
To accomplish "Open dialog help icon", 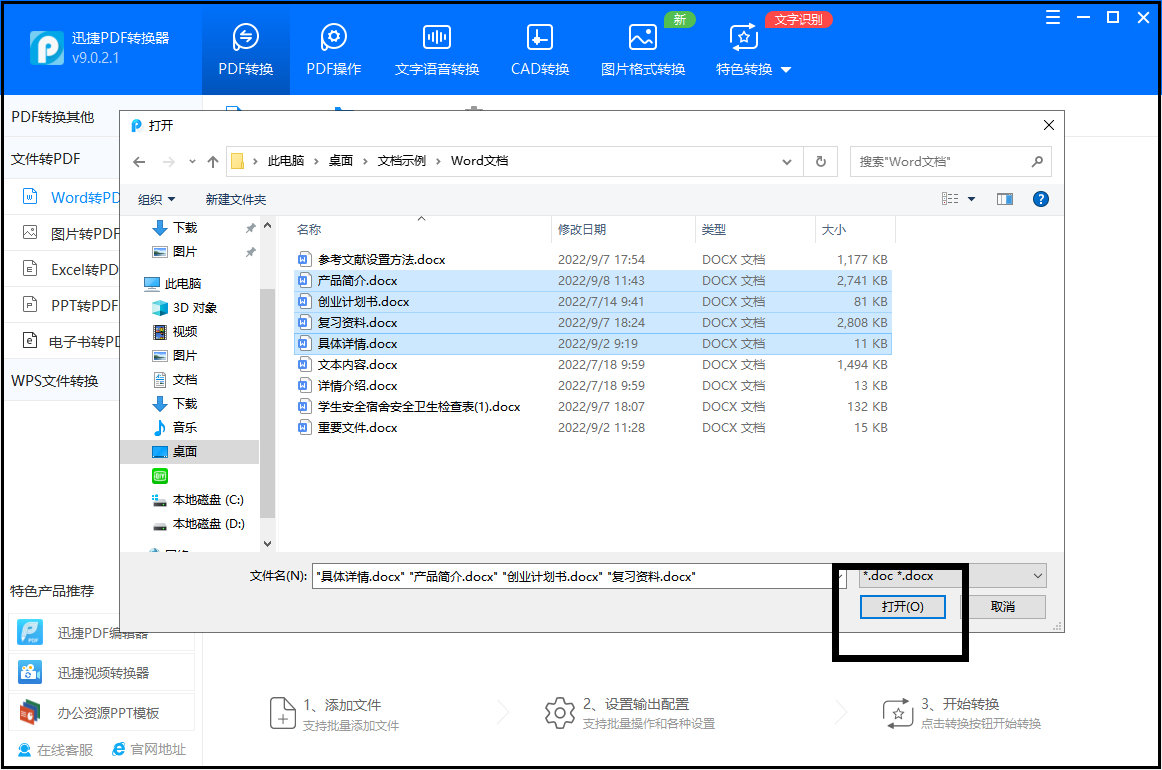I will pyautogui.click(x=1040, y=199).
